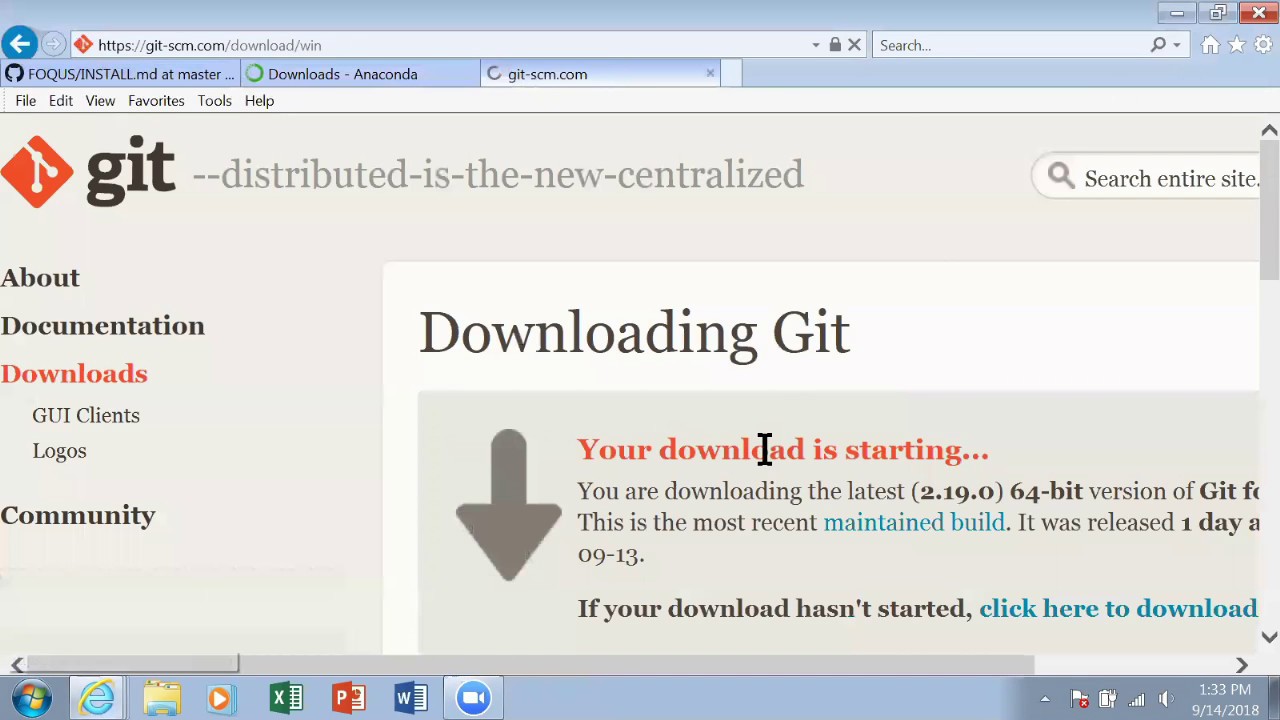1280x720 pixels.
Task: Click the browser Search input field
Action: click(1010, 45)
